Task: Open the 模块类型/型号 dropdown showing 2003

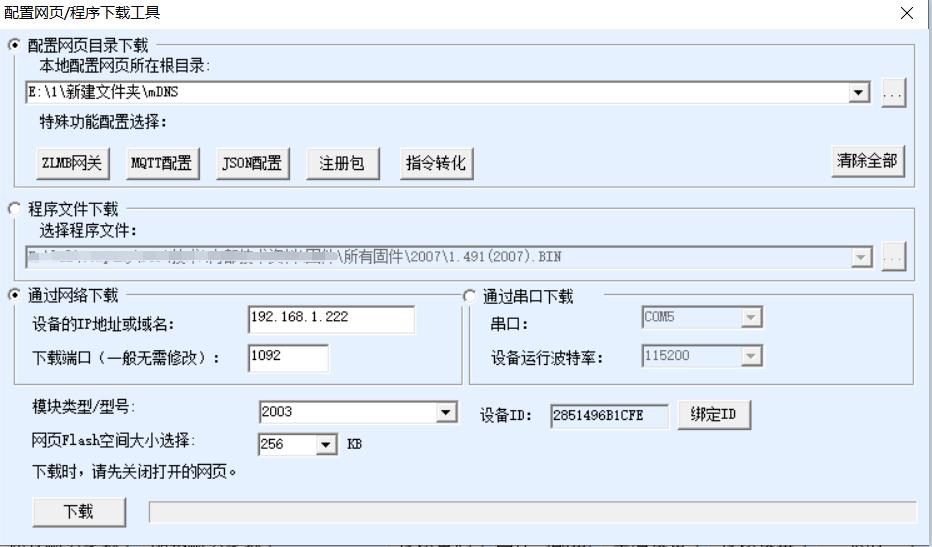Action: click(445, 412)
